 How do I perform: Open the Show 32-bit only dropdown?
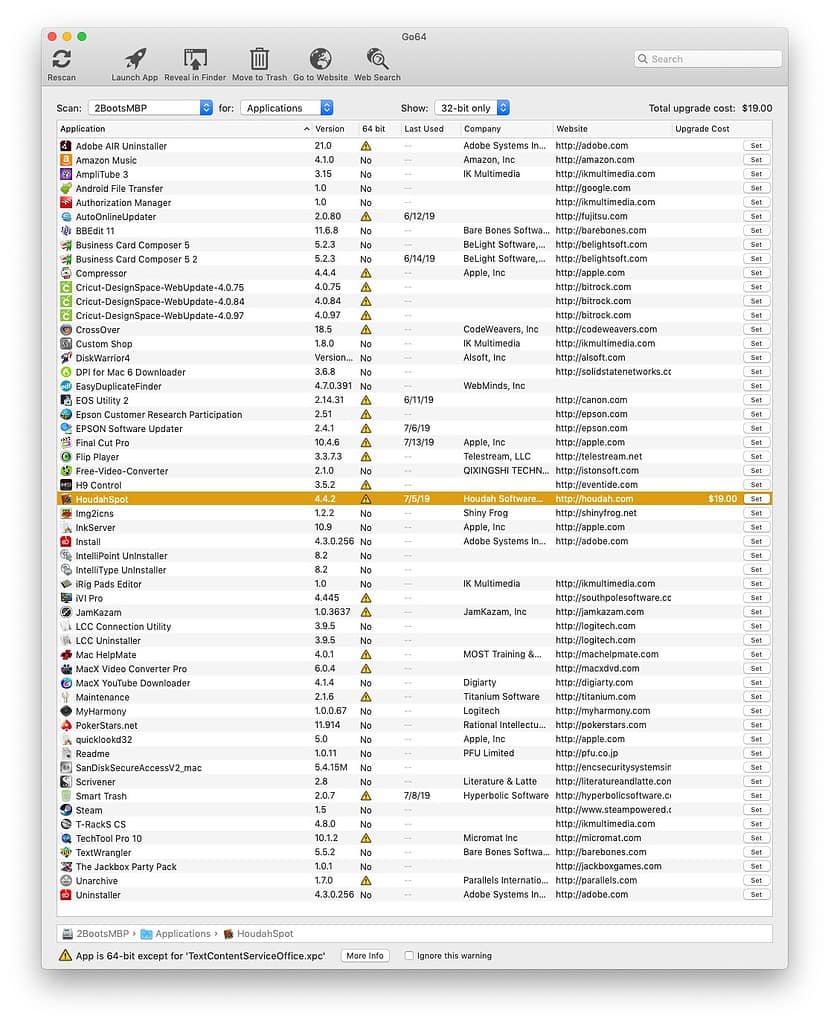[472, 108]
